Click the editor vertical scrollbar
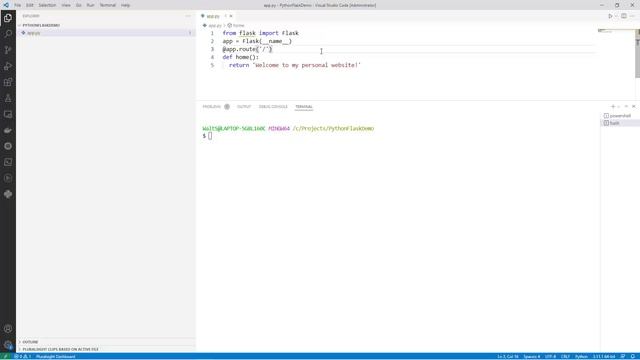640x360 pixels. coord(638,53)
